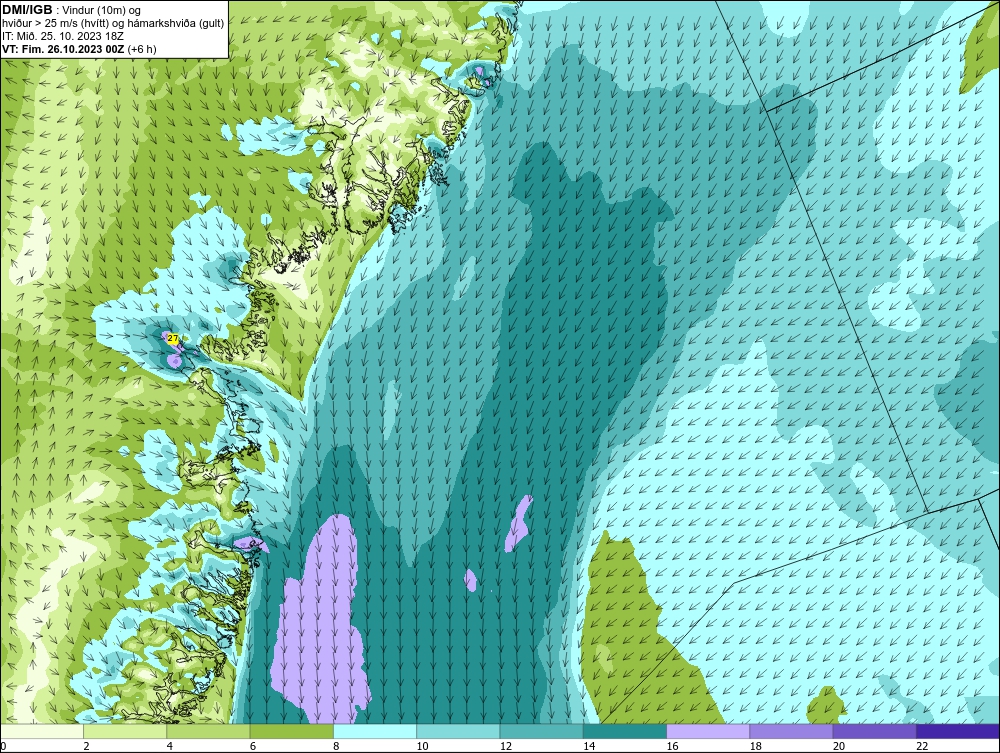Screen dimensions: 1000x753
Task: Click the 14–16 m/s dark teal legend swatch
Action: coord(624,731)
